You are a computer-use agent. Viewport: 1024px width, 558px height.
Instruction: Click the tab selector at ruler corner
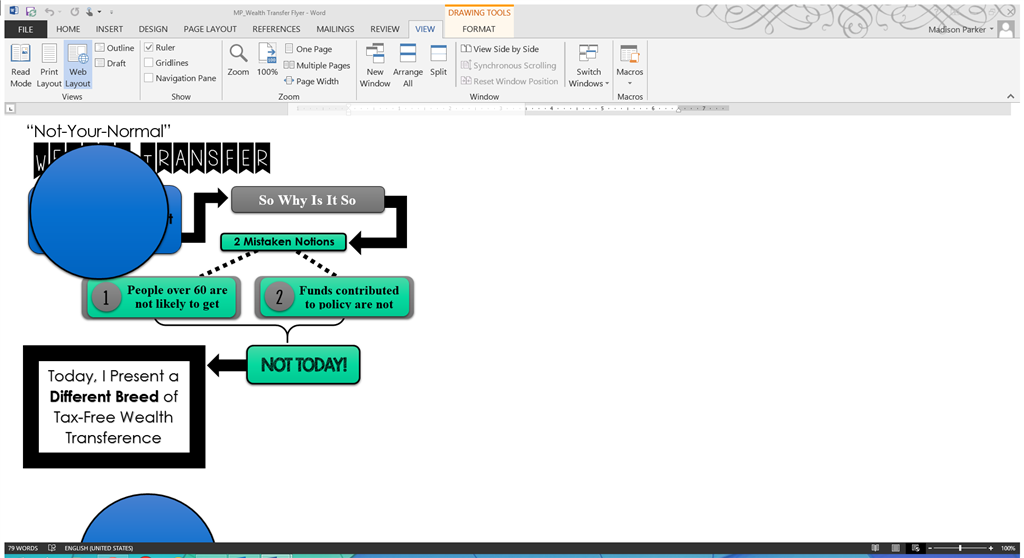coord(10,108)
